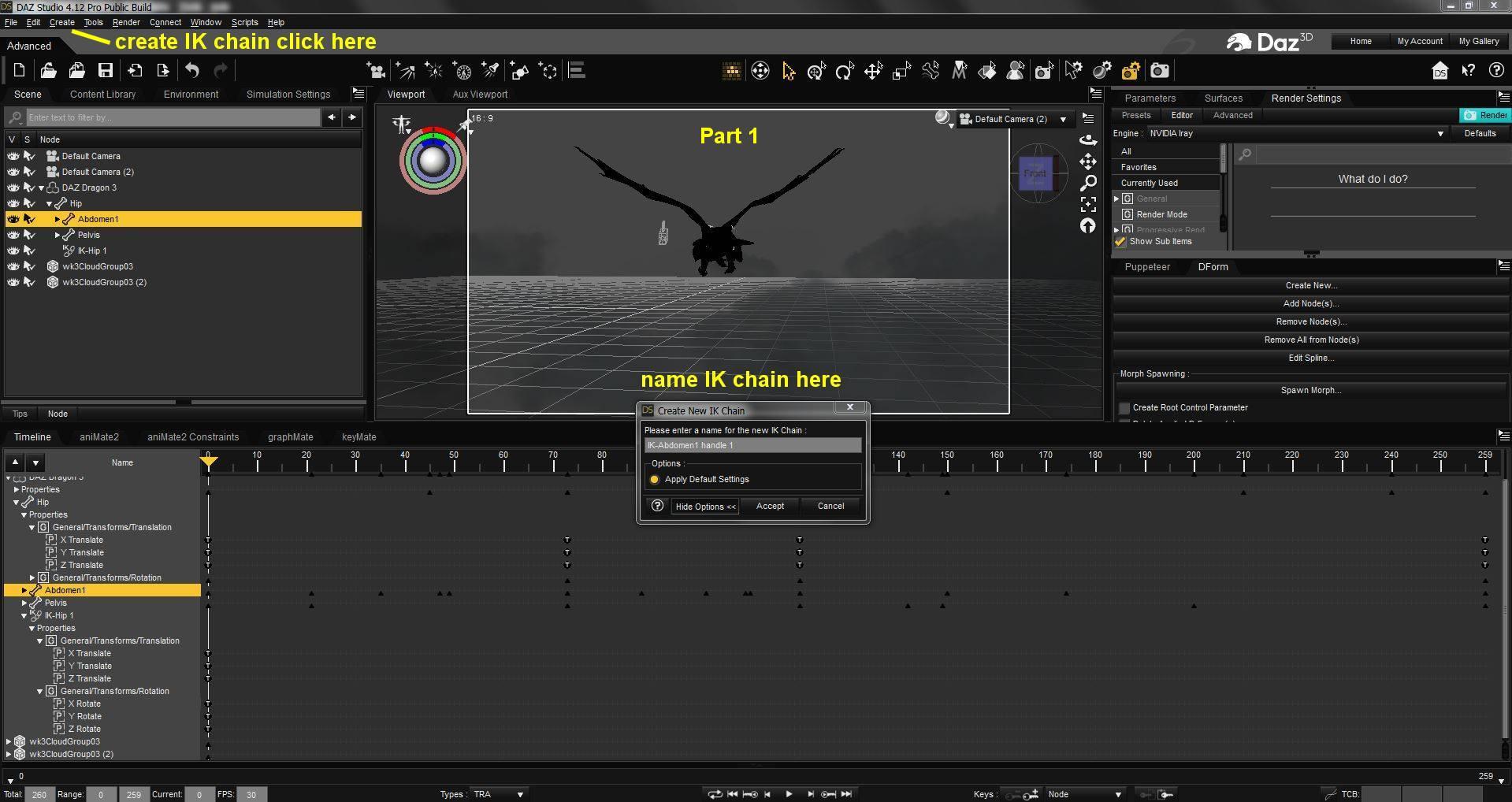Click the Import file icon
Image resolution: width=1512 pixels, height=802 pixels.
pos(135,71)
